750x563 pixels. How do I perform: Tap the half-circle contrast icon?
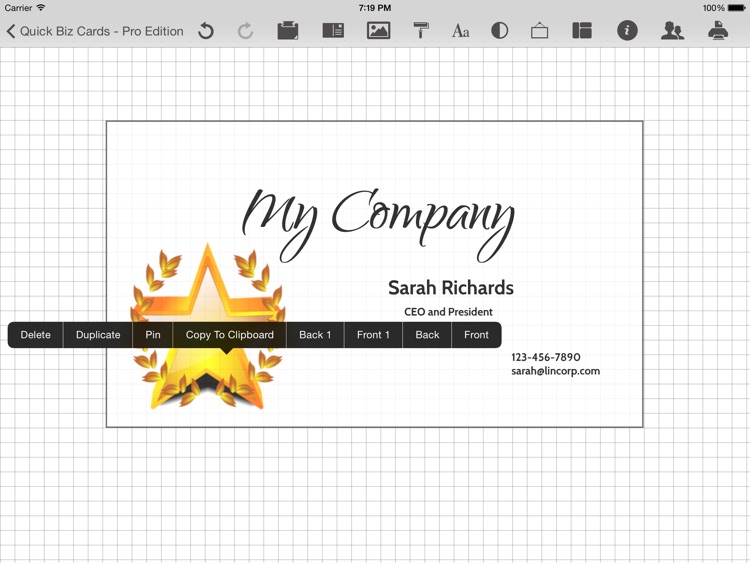[x=499, y=31]
